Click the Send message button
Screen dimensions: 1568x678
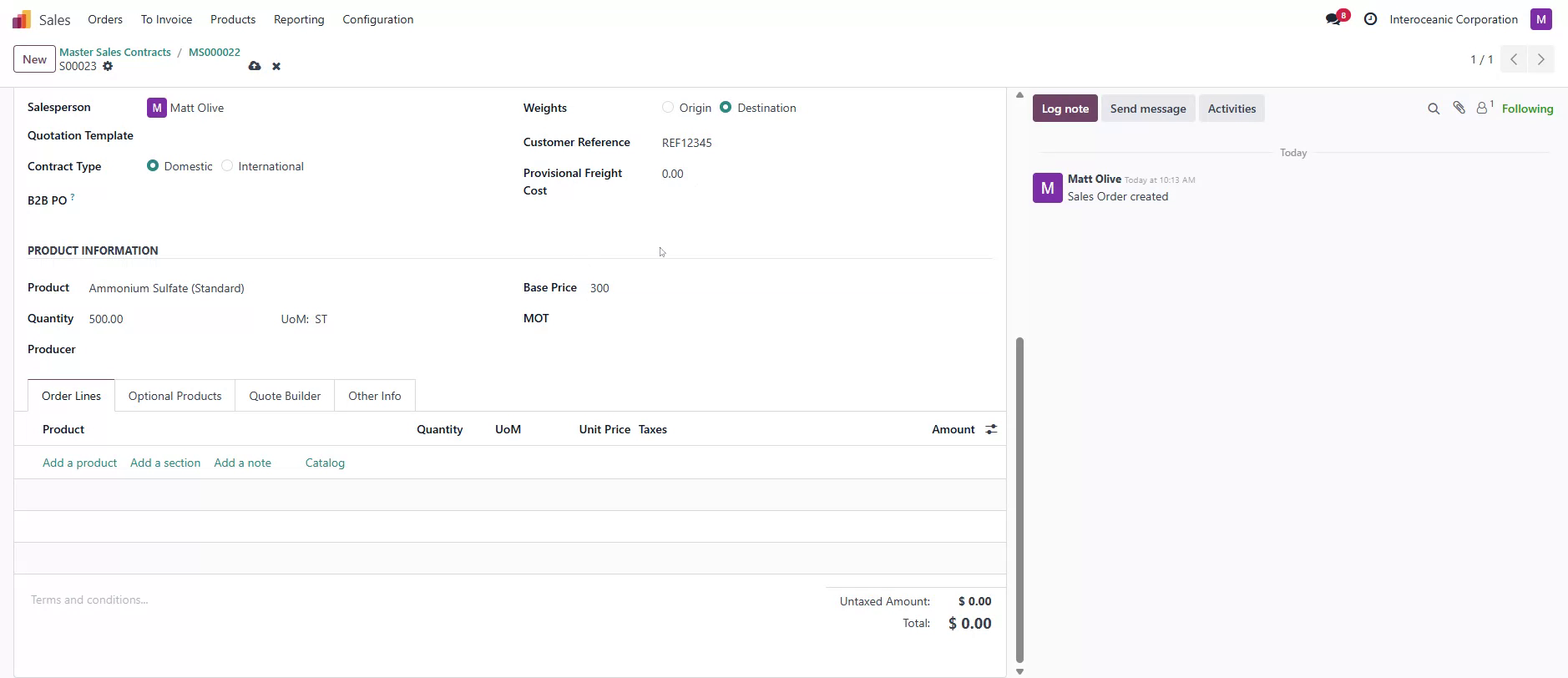coord(1147,109)
